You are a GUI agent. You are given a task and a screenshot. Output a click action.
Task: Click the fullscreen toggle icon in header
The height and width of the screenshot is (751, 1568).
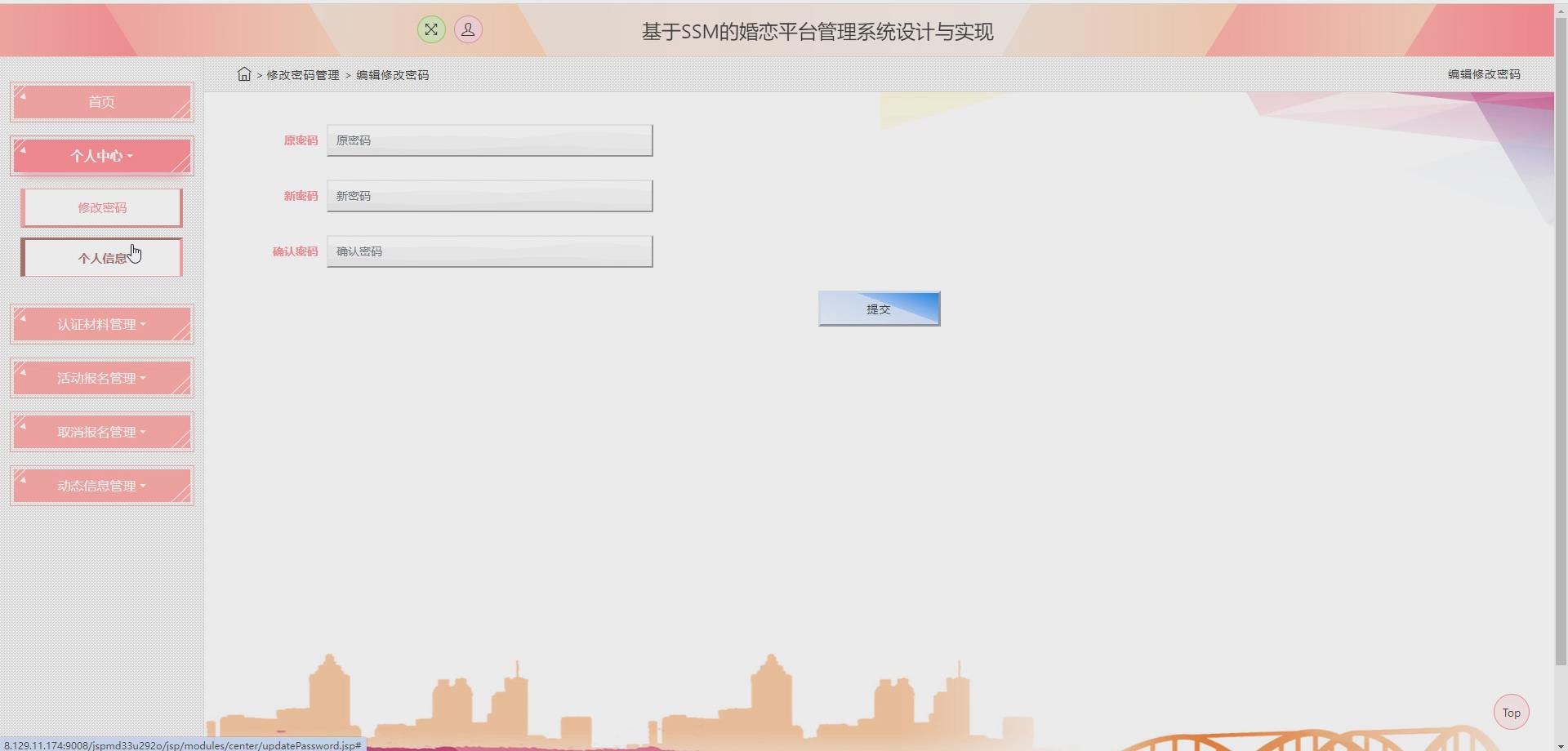pos(432,29)
